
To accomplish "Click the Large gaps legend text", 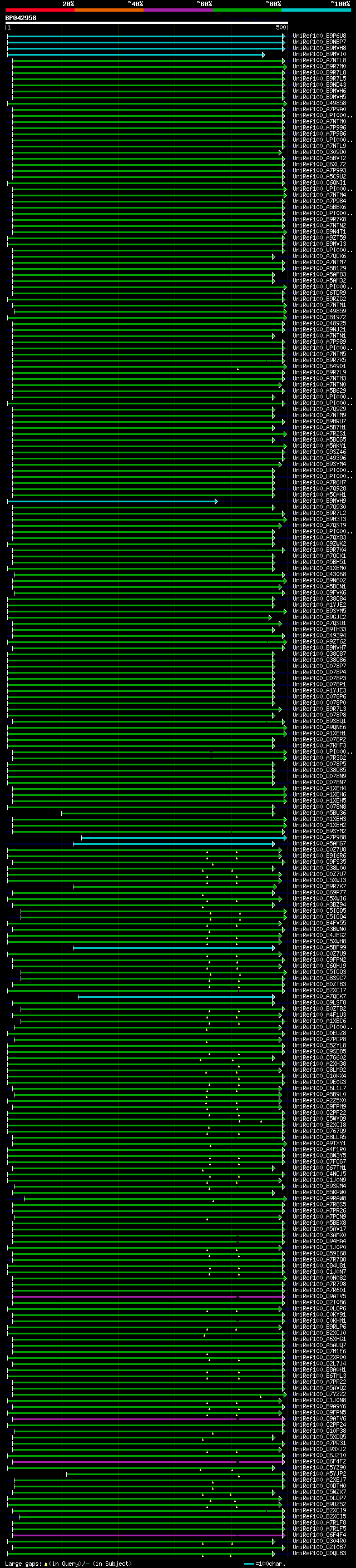I will 68,1564.
